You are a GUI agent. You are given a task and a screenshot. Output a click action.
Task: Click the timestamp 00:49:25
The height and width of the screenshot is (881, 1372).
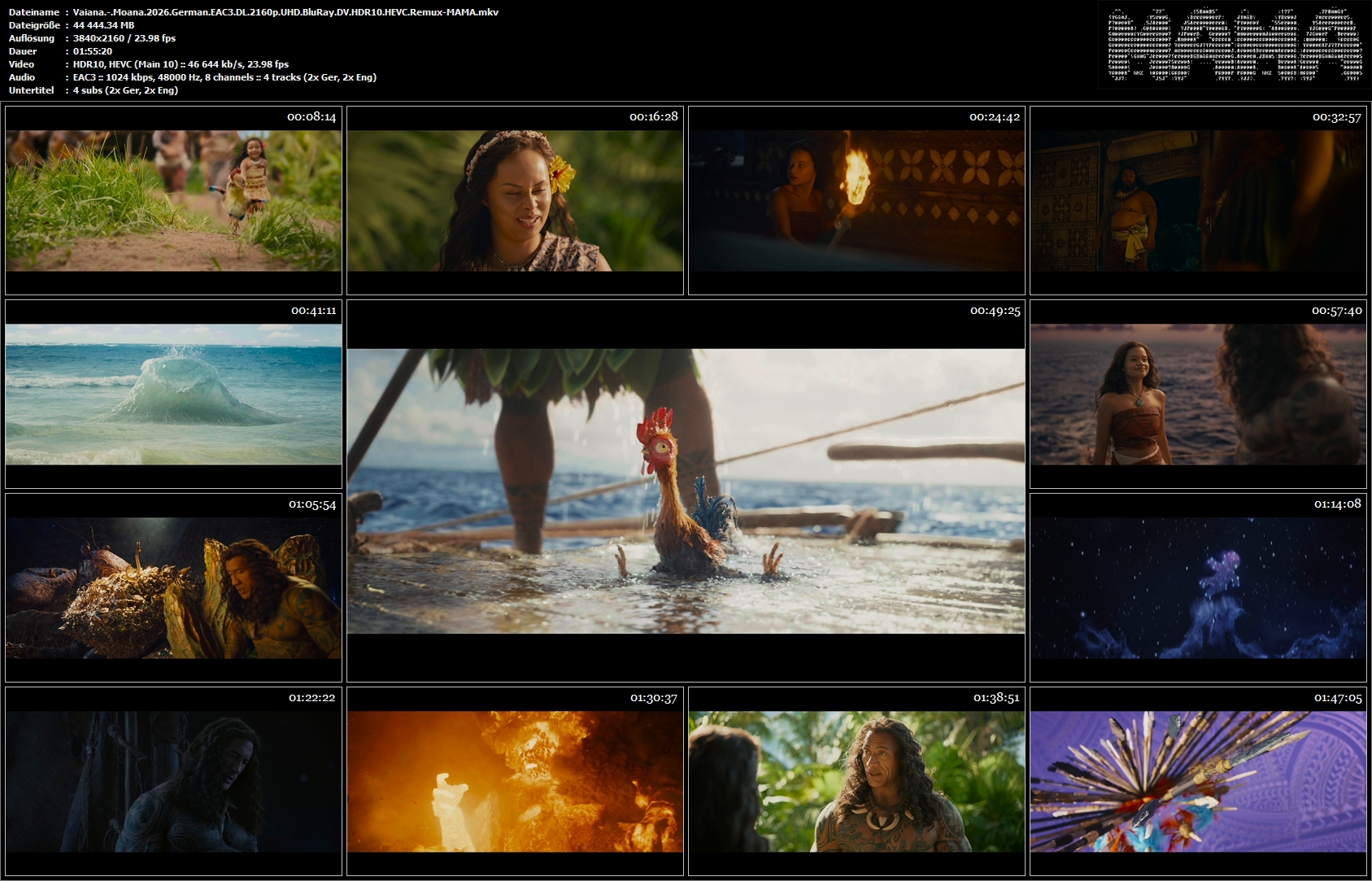[x=995, y=311]
